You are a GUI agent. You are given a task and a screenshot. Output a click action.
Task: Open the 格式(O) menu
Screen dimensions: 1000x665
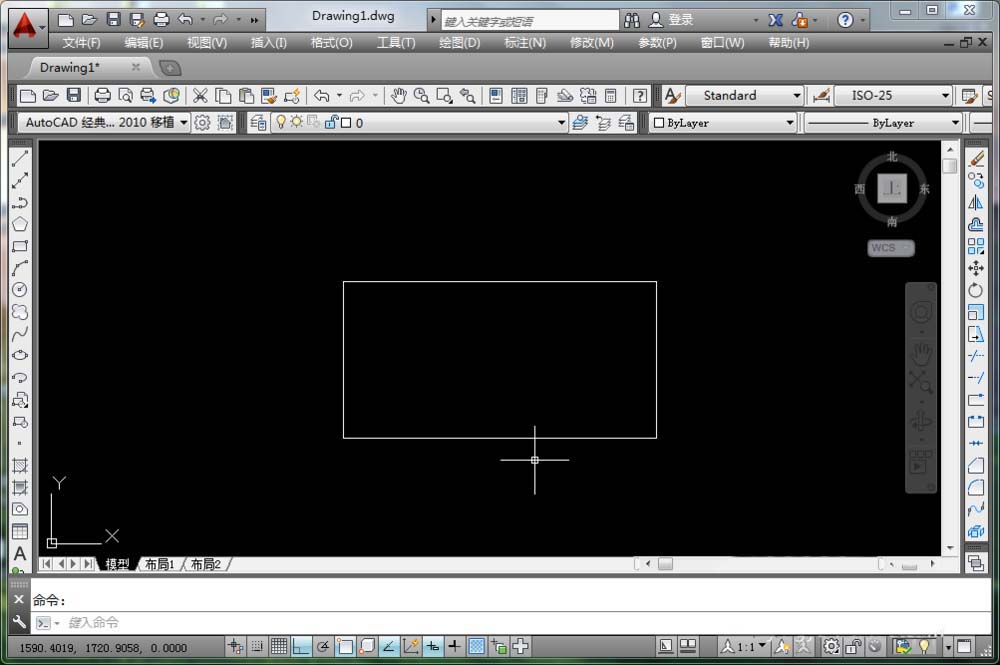coord(331,43)
